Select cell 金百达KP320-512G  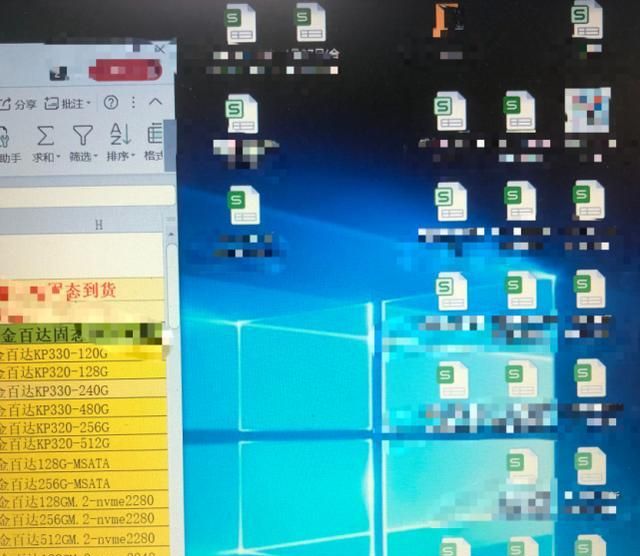[x=83, y=444]
